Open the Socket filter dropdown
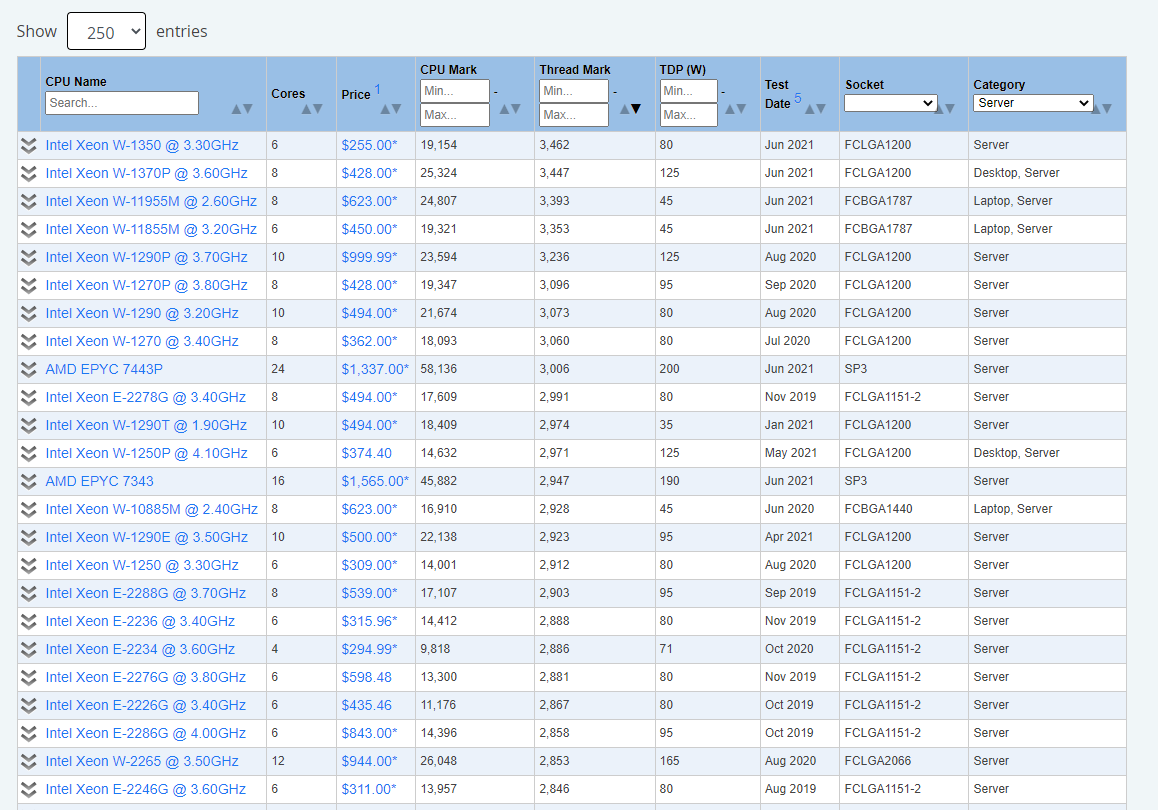Viewport: 1158px width, 810px height. (x=890, y=103)
